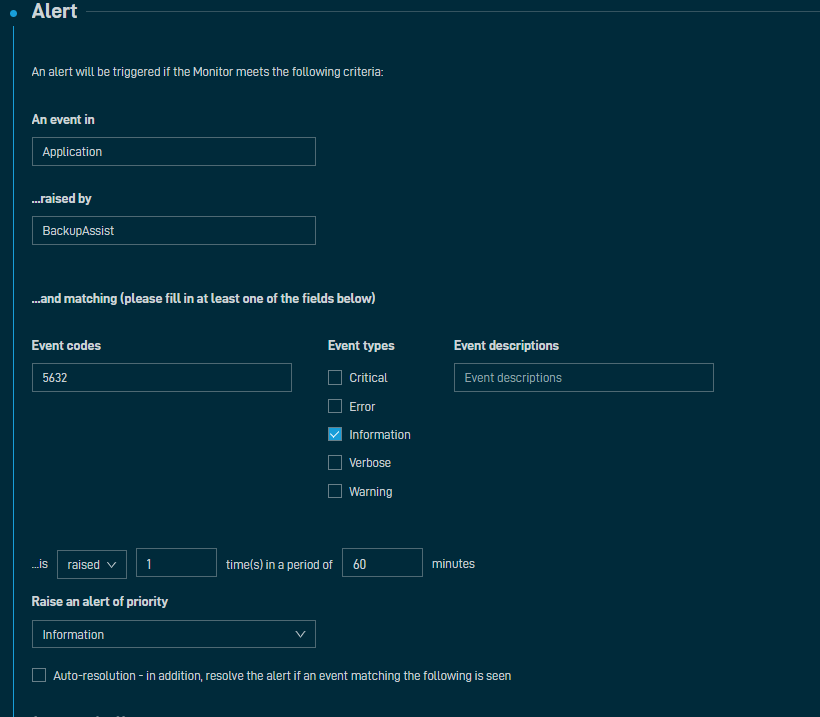
Task: Uncheck the Information event type checkbox
Action: tap(335, 435)
